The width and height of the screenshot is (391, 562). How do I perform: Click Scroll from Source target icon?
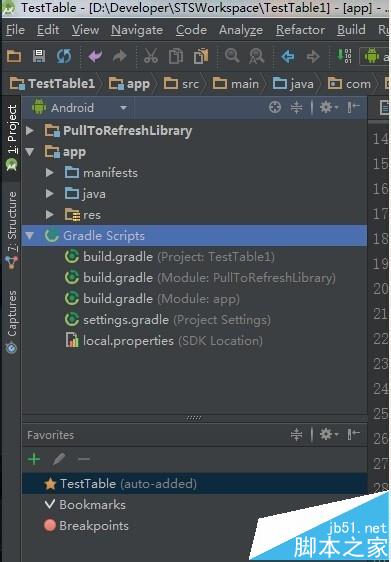point(275,107)
